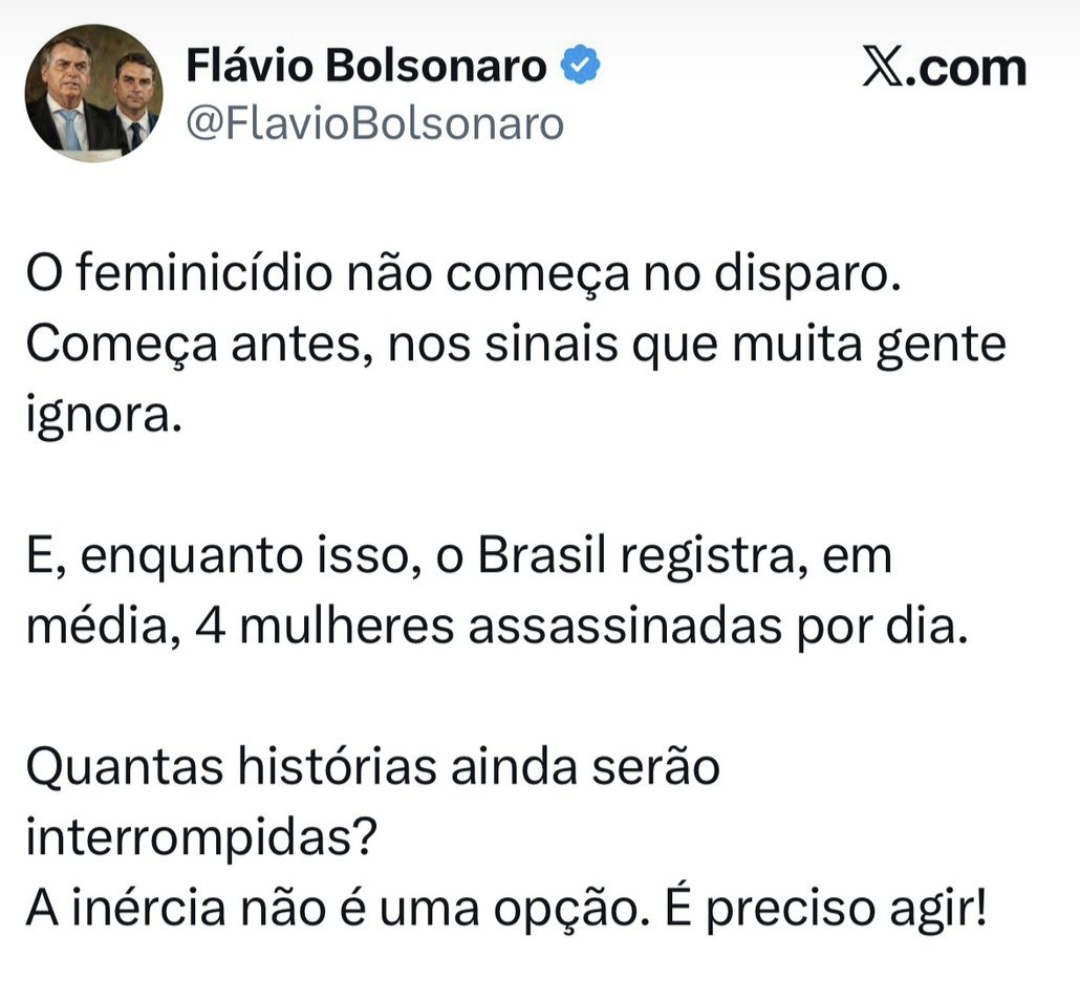The image size is (1080, 981).
Task: Click the blue verified badge
Action: (581, 67)
